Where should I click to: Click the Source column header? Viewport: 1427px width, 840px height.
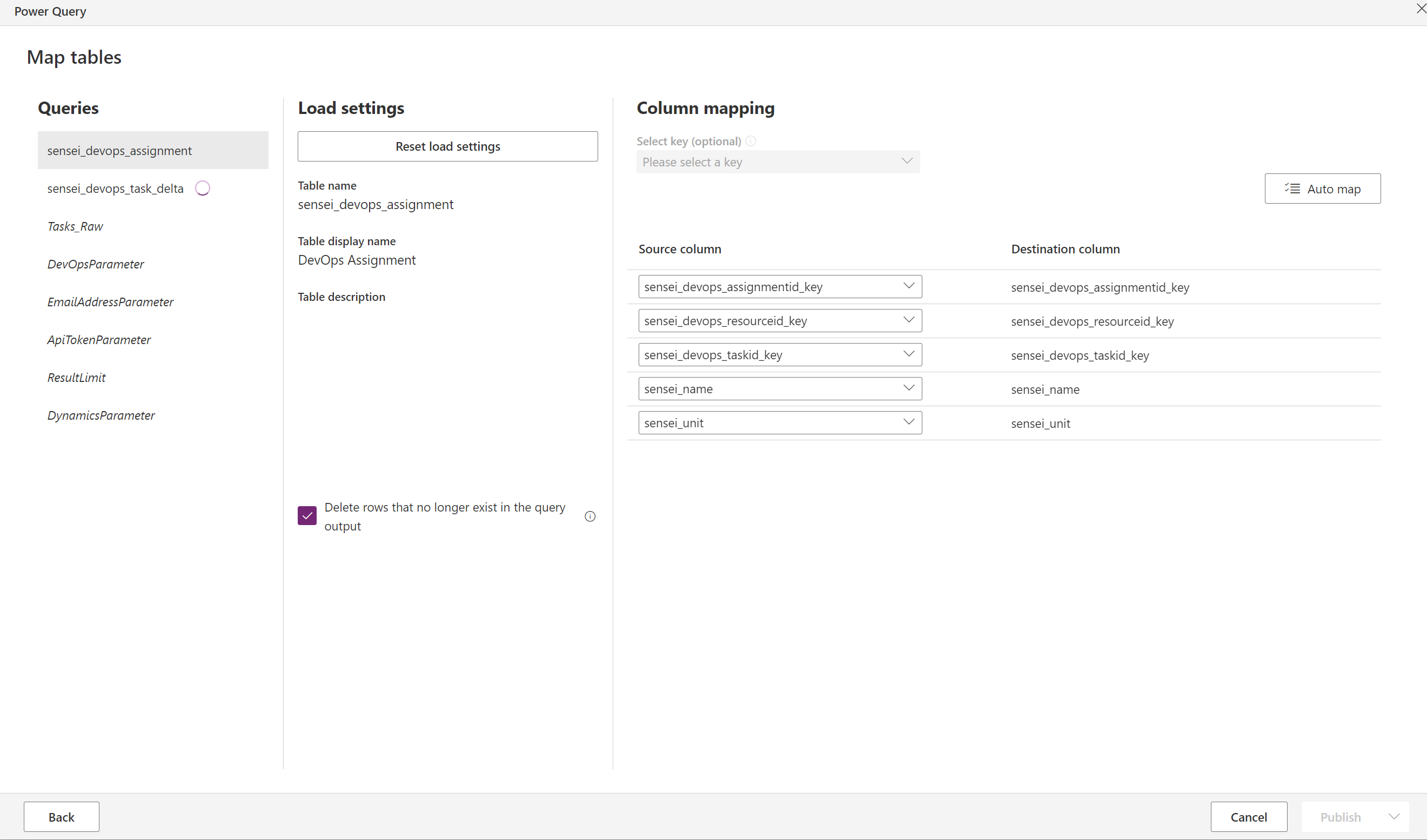[680, 249]
